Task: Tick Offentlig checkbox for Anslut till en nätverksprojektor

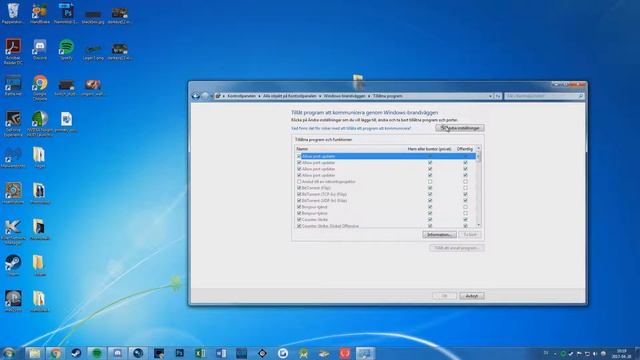Action: (465, 182)
